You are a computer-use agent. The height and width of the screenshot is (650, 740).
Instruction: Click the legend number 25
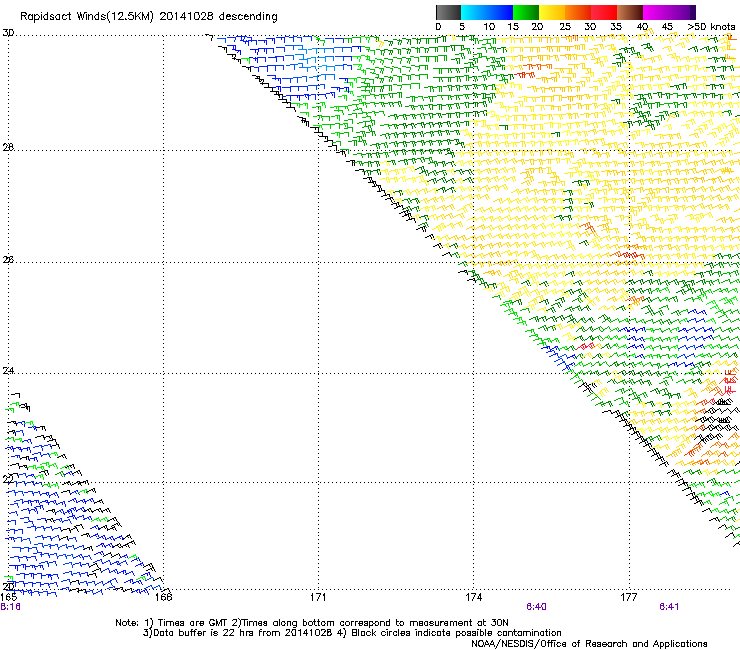click(x=565, y=27)
